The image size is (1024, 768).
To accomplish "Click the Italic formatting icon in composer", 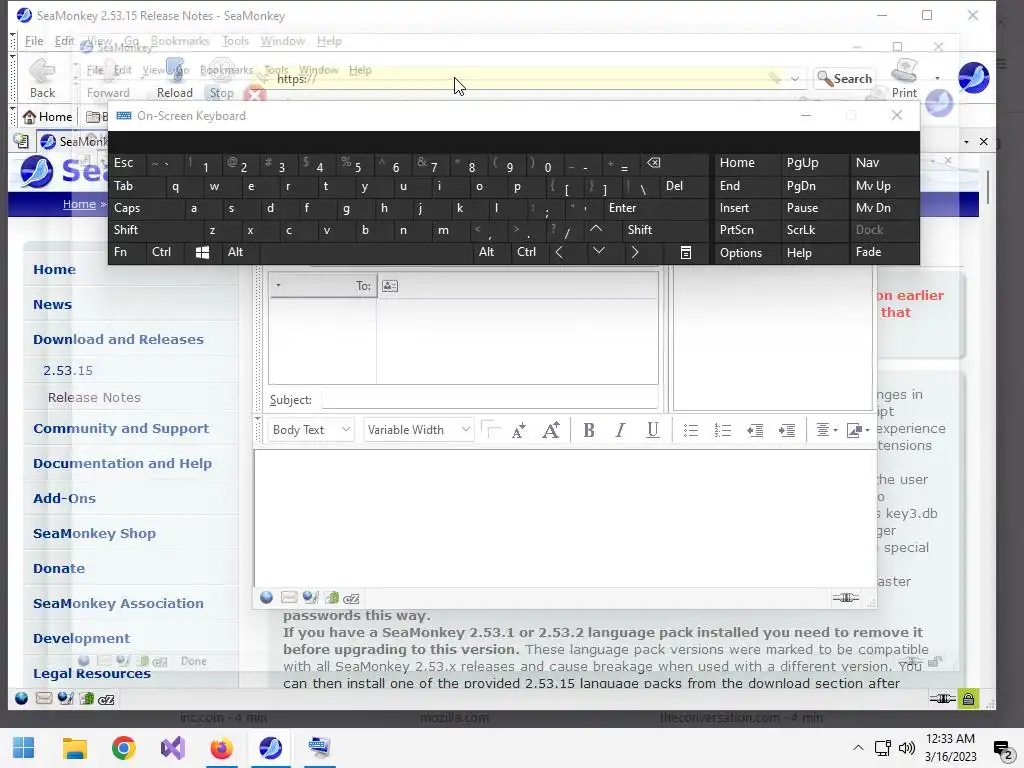I will [620, 430].
